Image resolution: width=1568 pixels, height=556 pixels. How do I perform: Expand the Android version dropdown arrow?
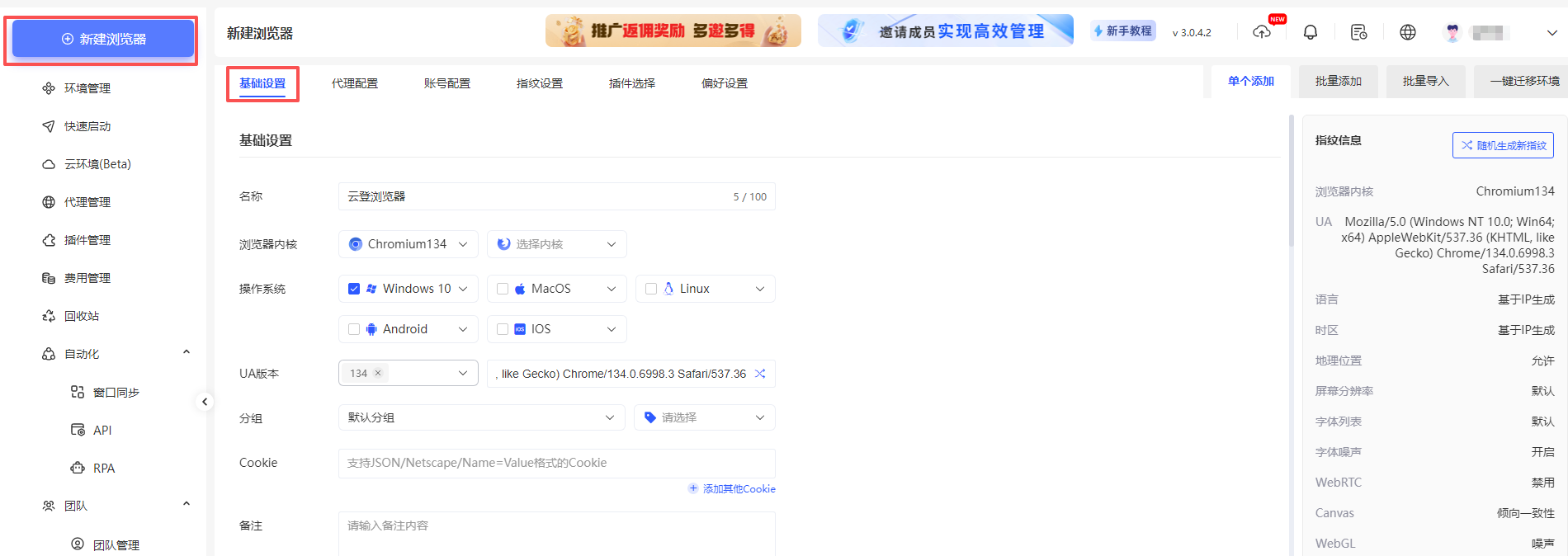[x=463, y=329]
